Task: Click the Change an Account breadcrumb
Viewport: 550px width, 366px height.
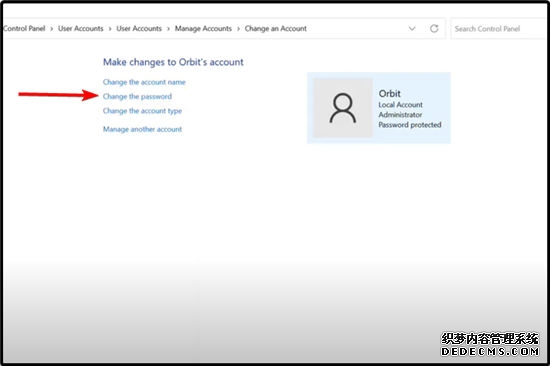Action: coord(276,28)
